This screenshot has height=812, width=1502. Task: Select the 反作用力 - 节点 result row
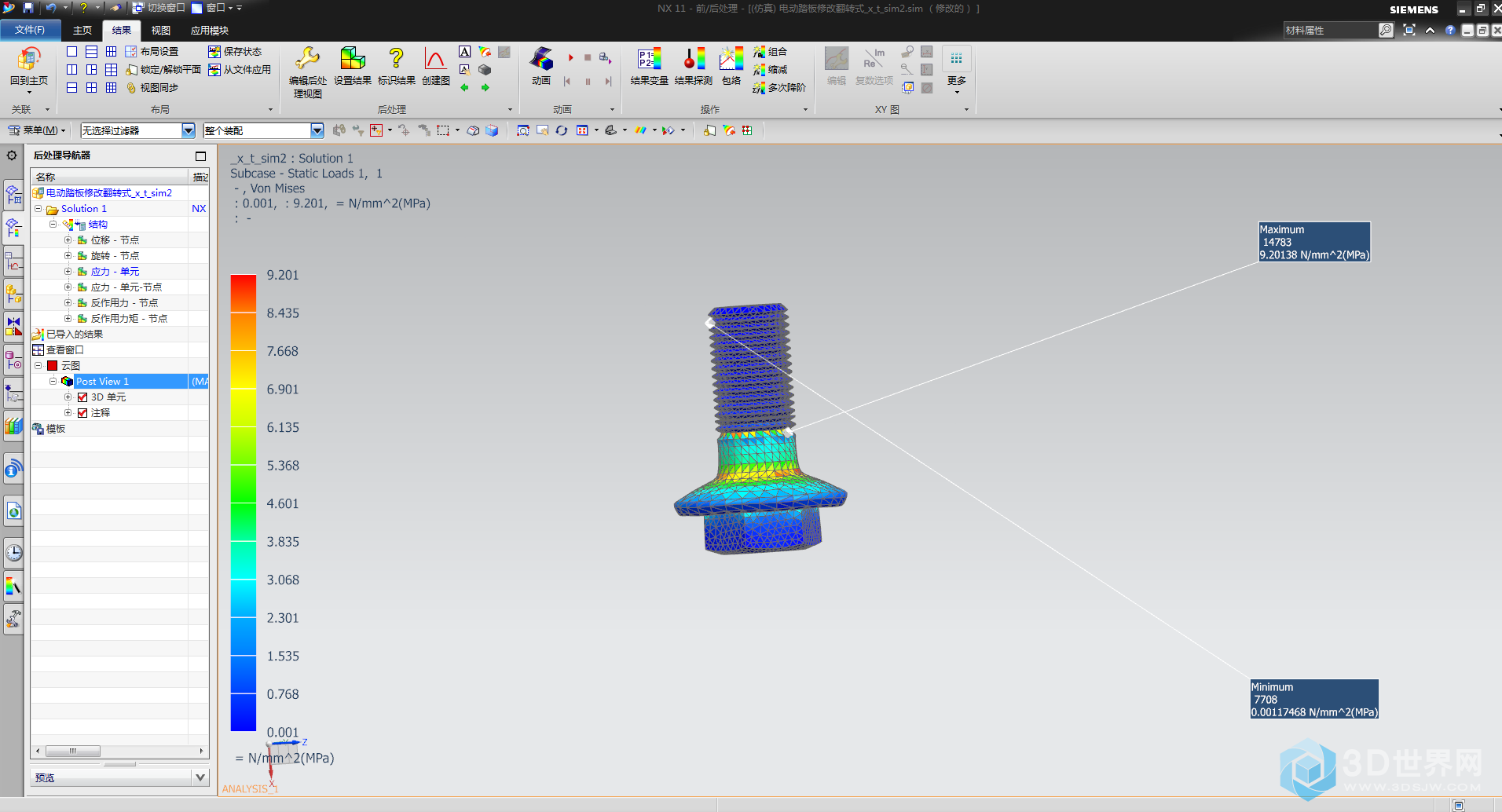(x=124, y=303)
